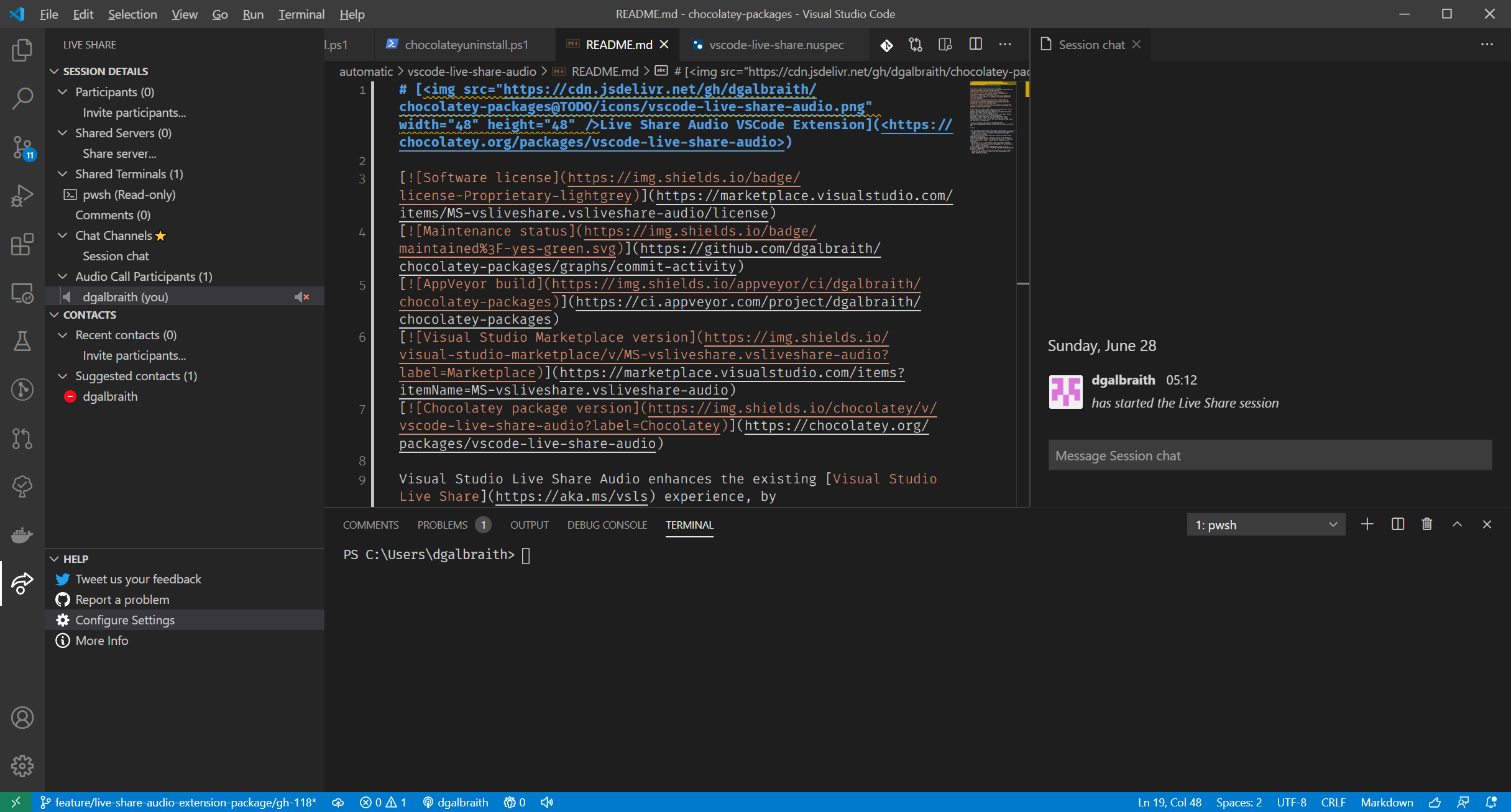Collapse Shared Servers (0) node
Image resolution: width=1511 pixels, height=812 pixels.
(x=62, y=133)
